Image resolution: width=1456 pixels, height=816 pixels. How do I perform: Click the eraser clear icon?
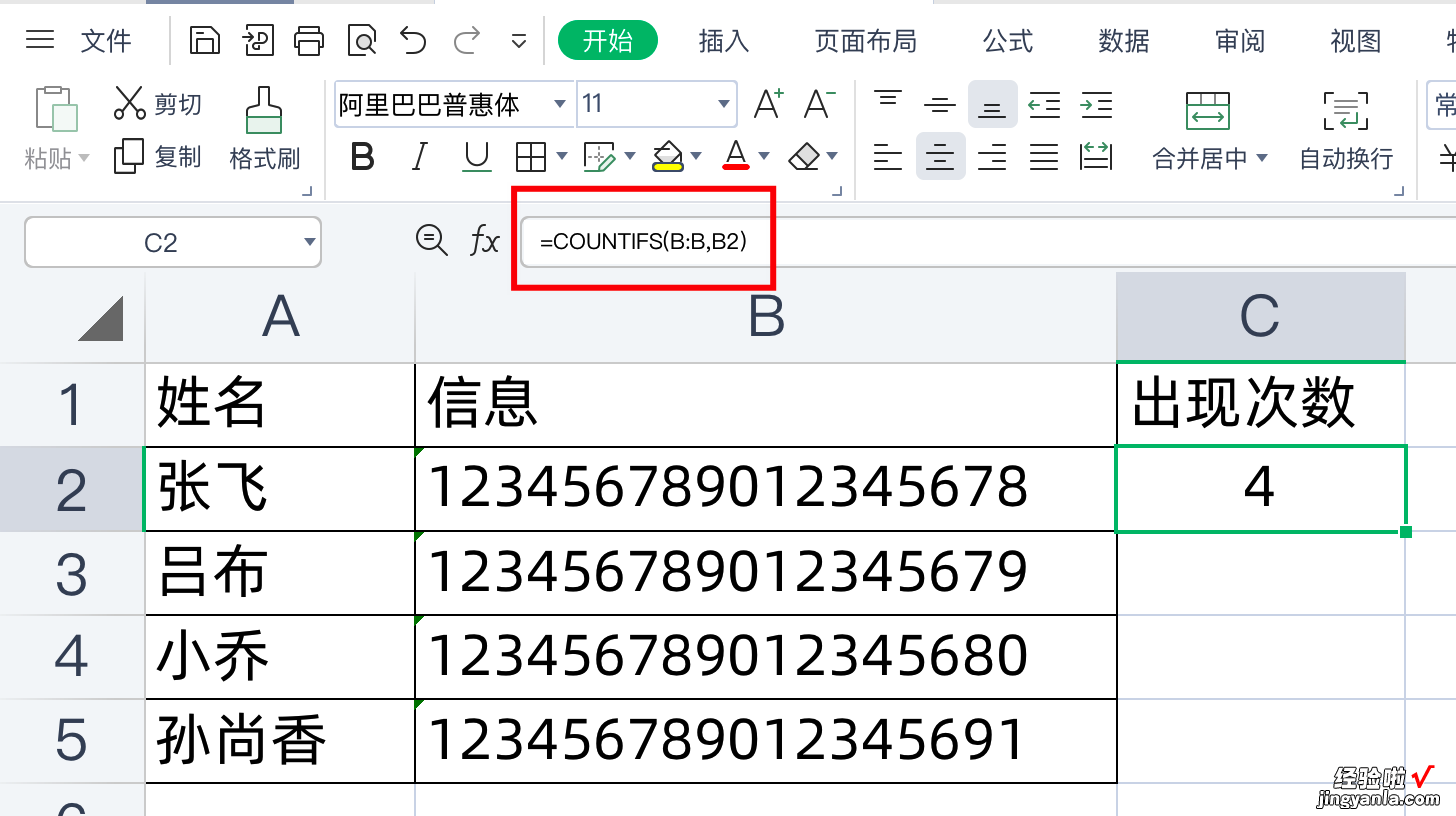(x=804, y=156)
